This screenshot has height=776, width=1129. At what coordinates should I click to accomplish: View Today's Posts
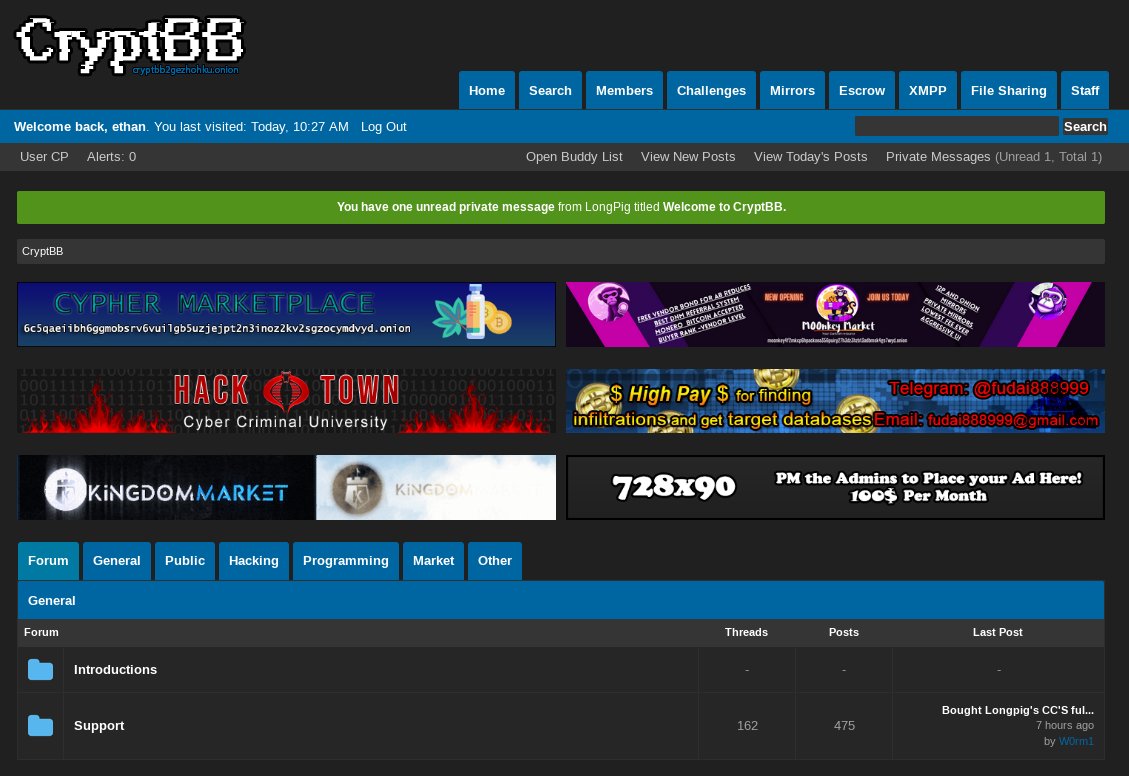pos(810,157)
